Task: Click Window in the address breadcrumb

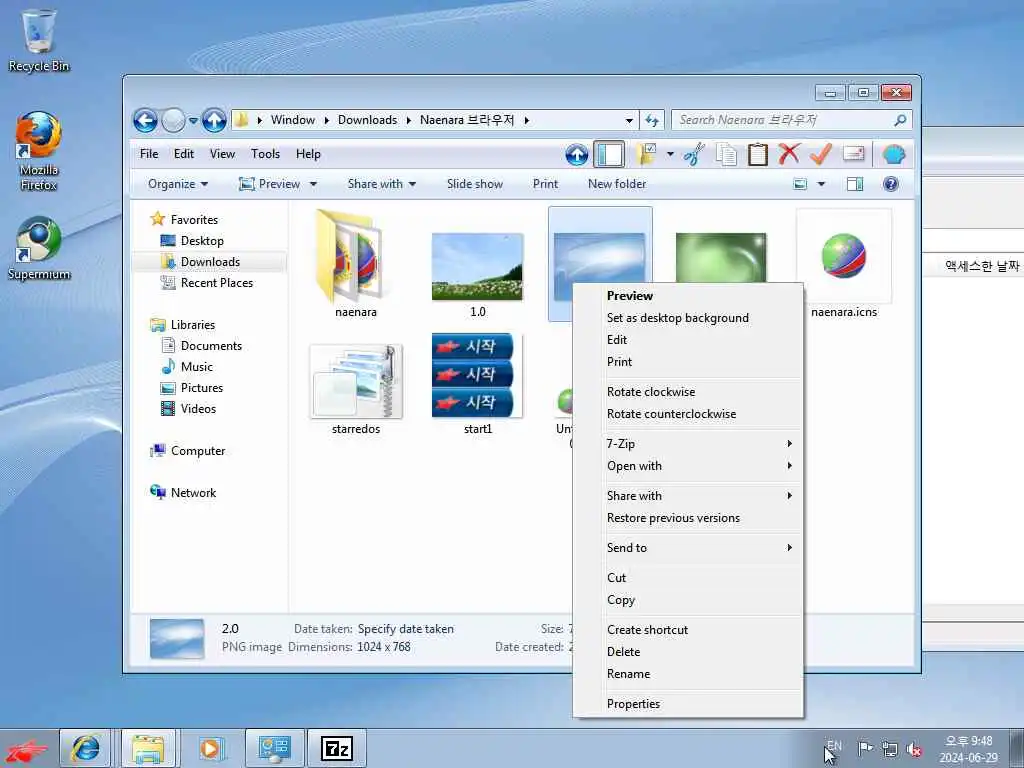Action: (293, 120)
